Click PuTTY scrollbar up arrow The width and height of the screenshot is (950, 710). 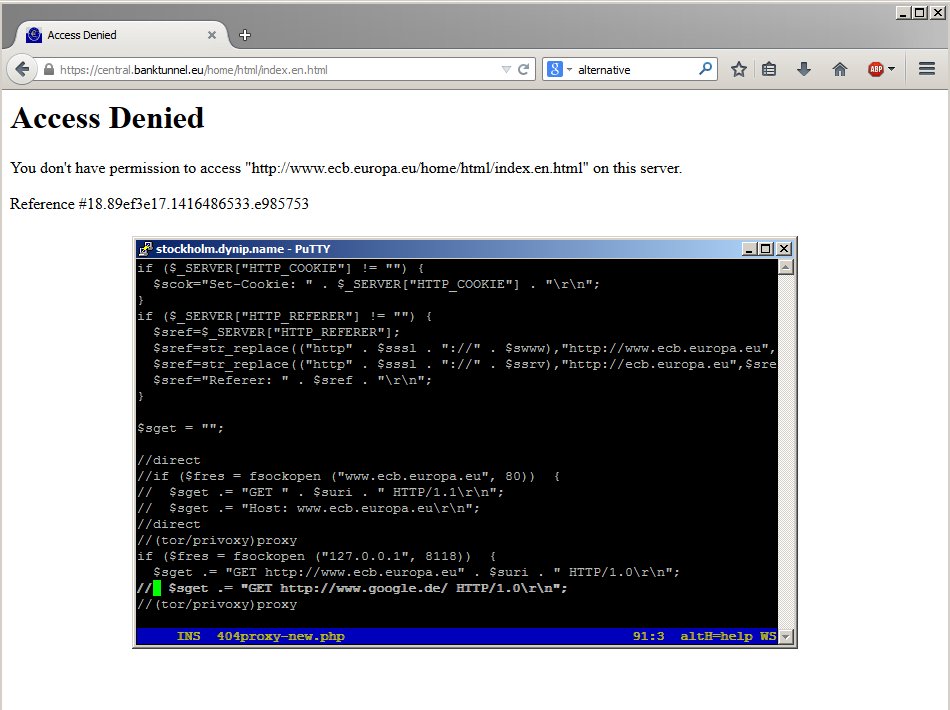[786, 267]
